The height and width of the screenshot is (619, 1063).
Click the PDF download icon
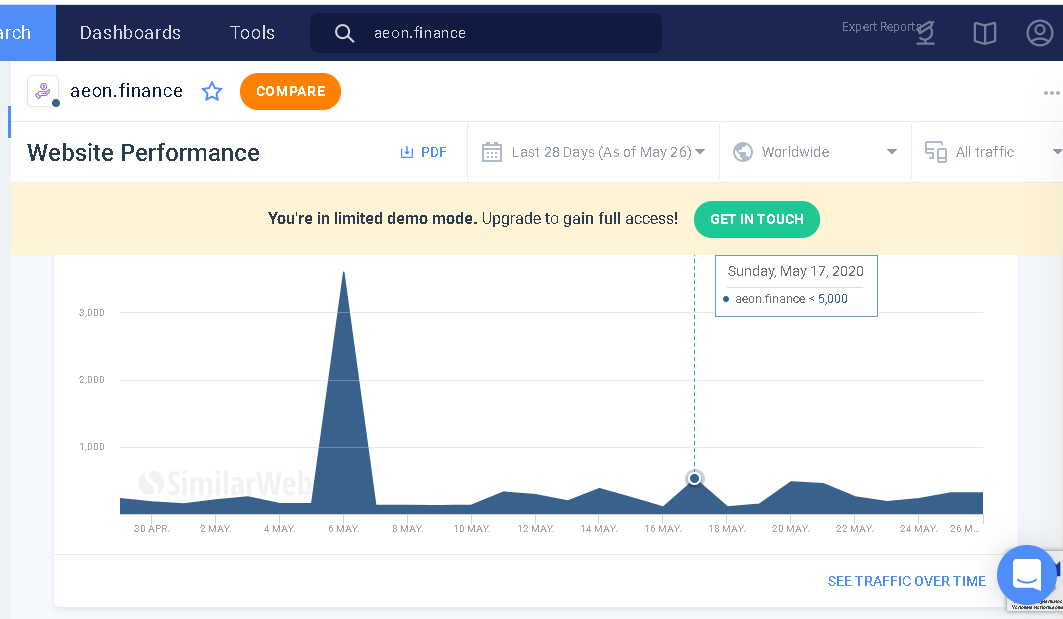click(406, 152)
